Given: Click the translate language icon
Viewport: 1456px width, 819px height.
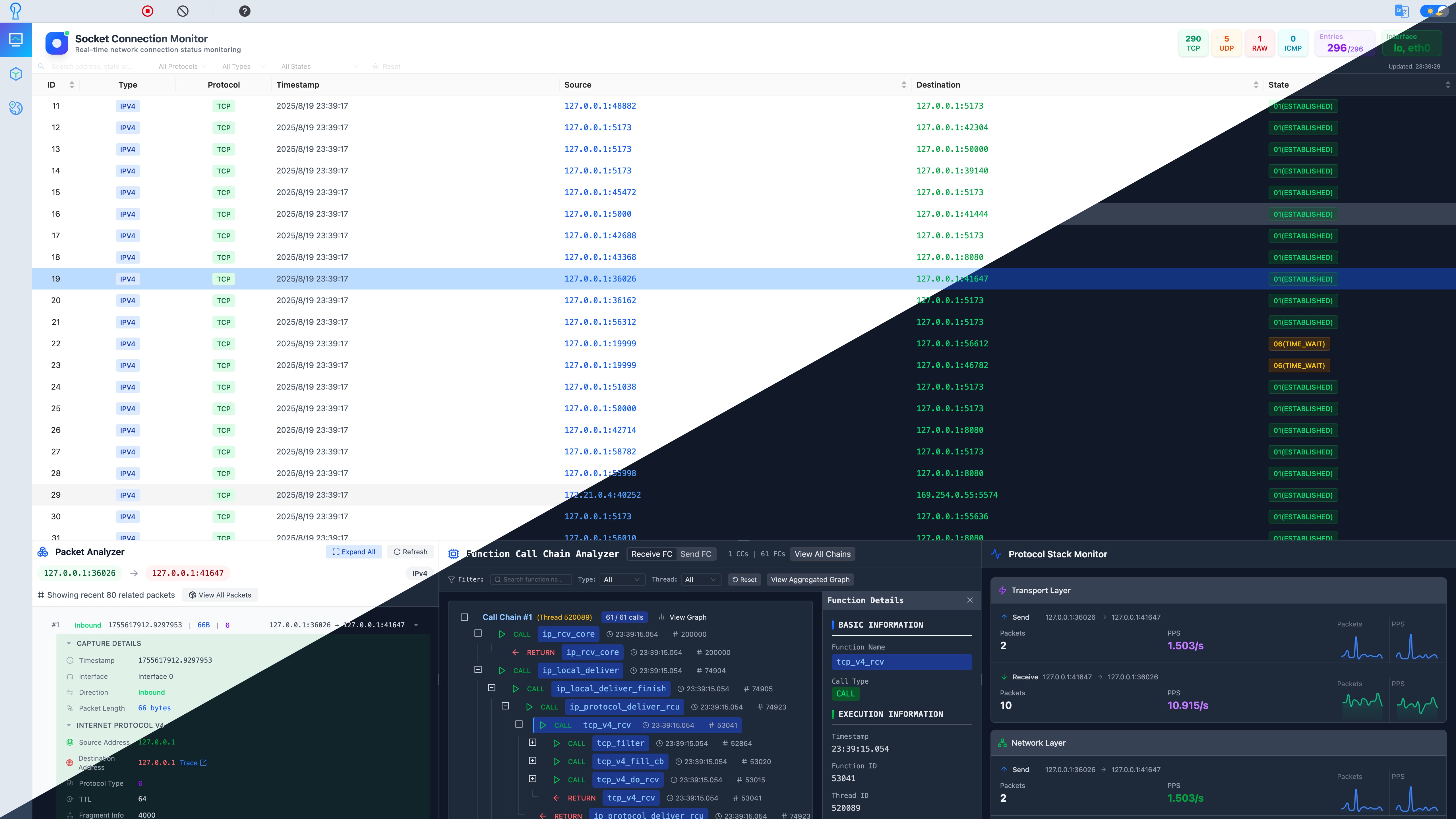Looking at the screenshot, I should click(1402, 11).
